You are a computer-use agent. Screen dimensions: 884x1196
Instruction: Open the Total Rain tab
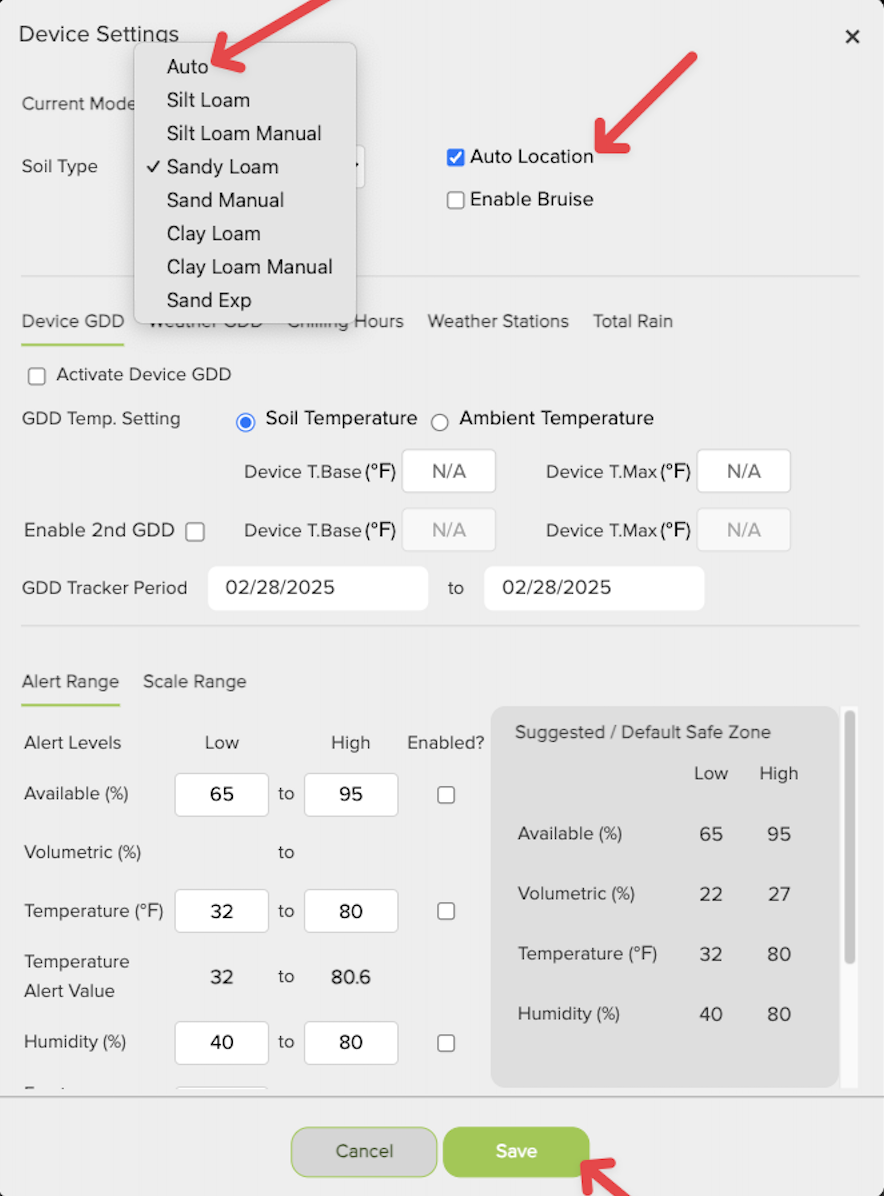[632, 321]
